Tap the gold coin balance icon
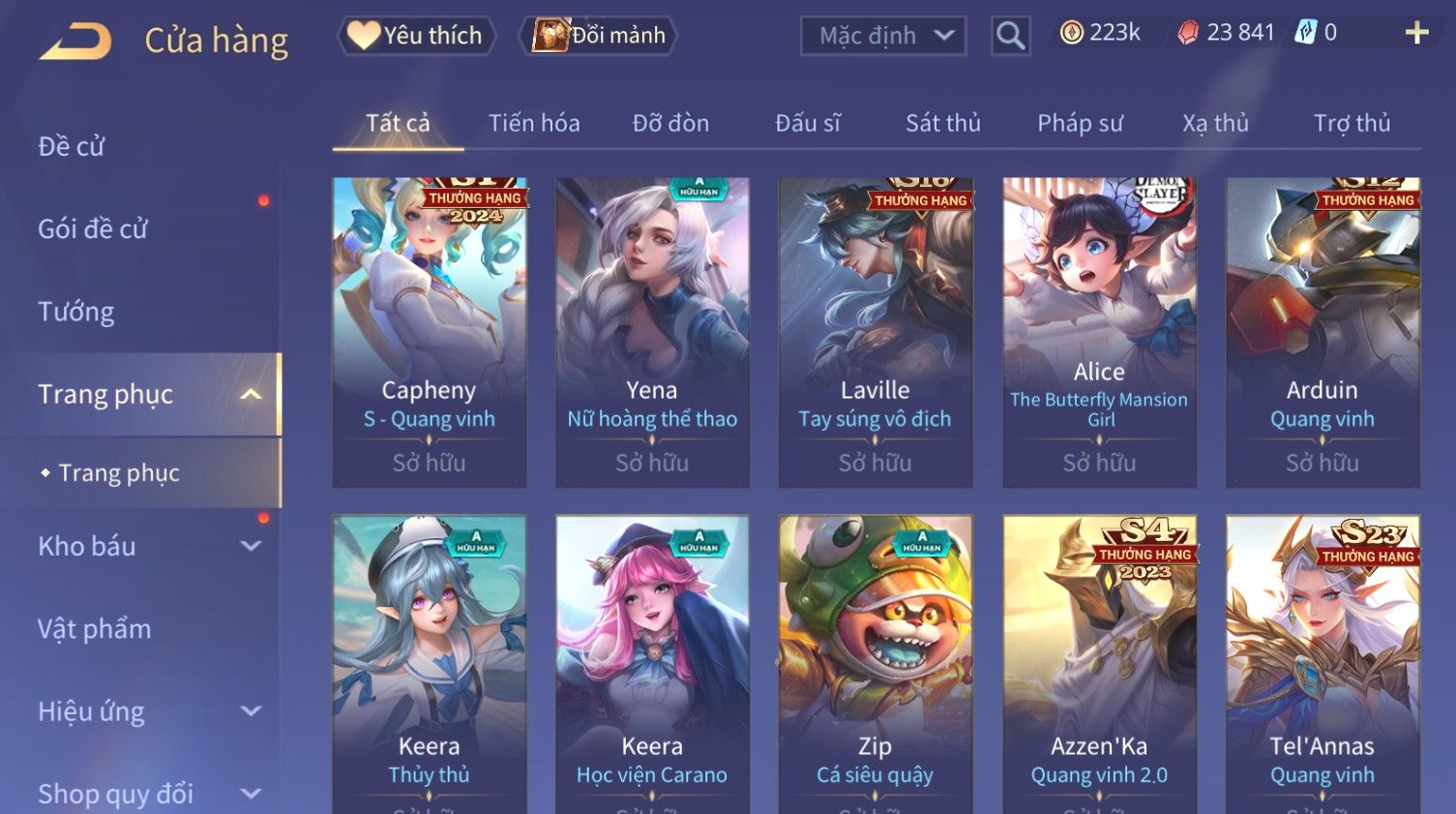The image size is (1456, 814). pos(1071,33)
